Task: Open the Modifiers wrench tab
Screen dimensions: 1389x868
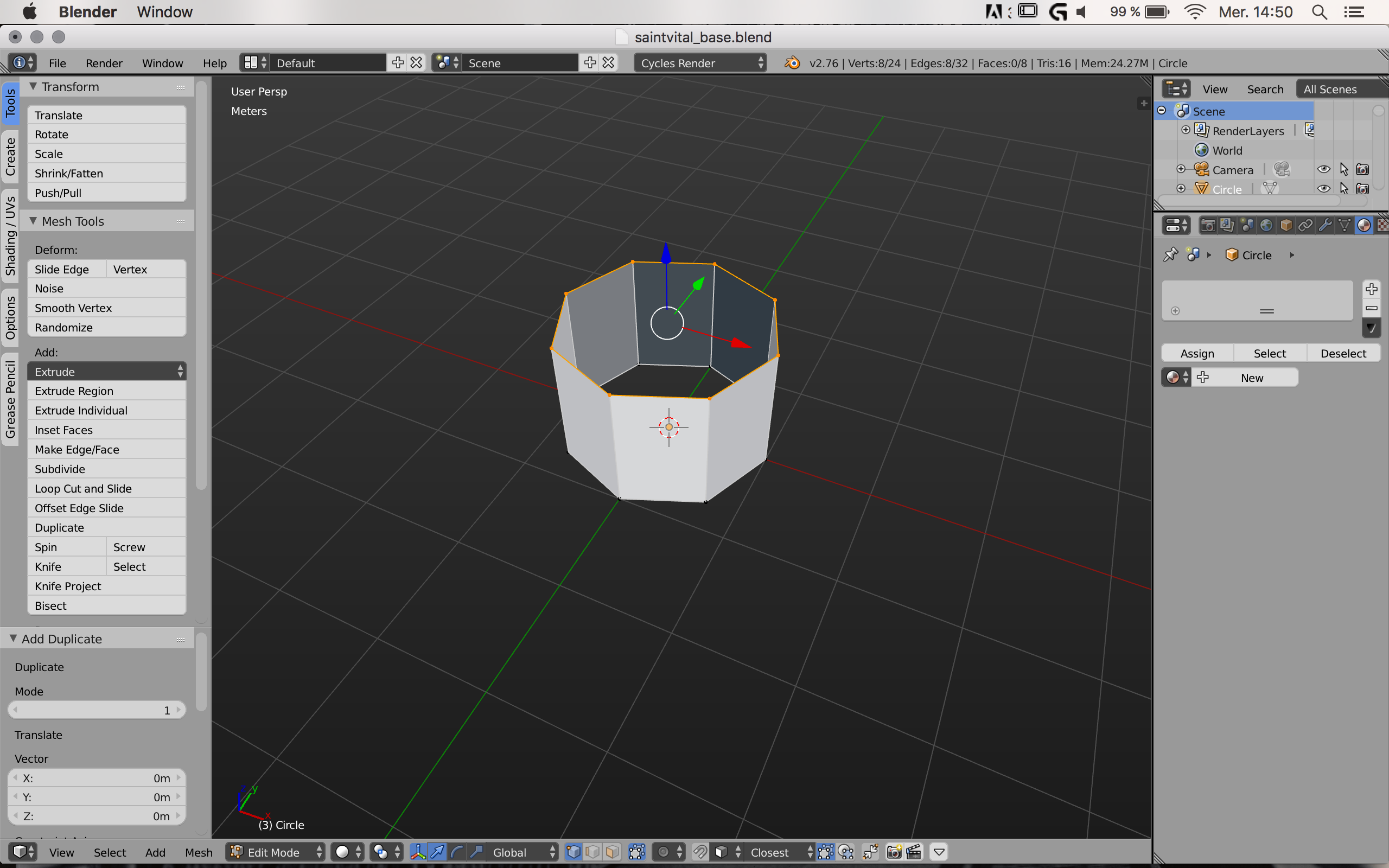Action: click(x=1325, y=226)
